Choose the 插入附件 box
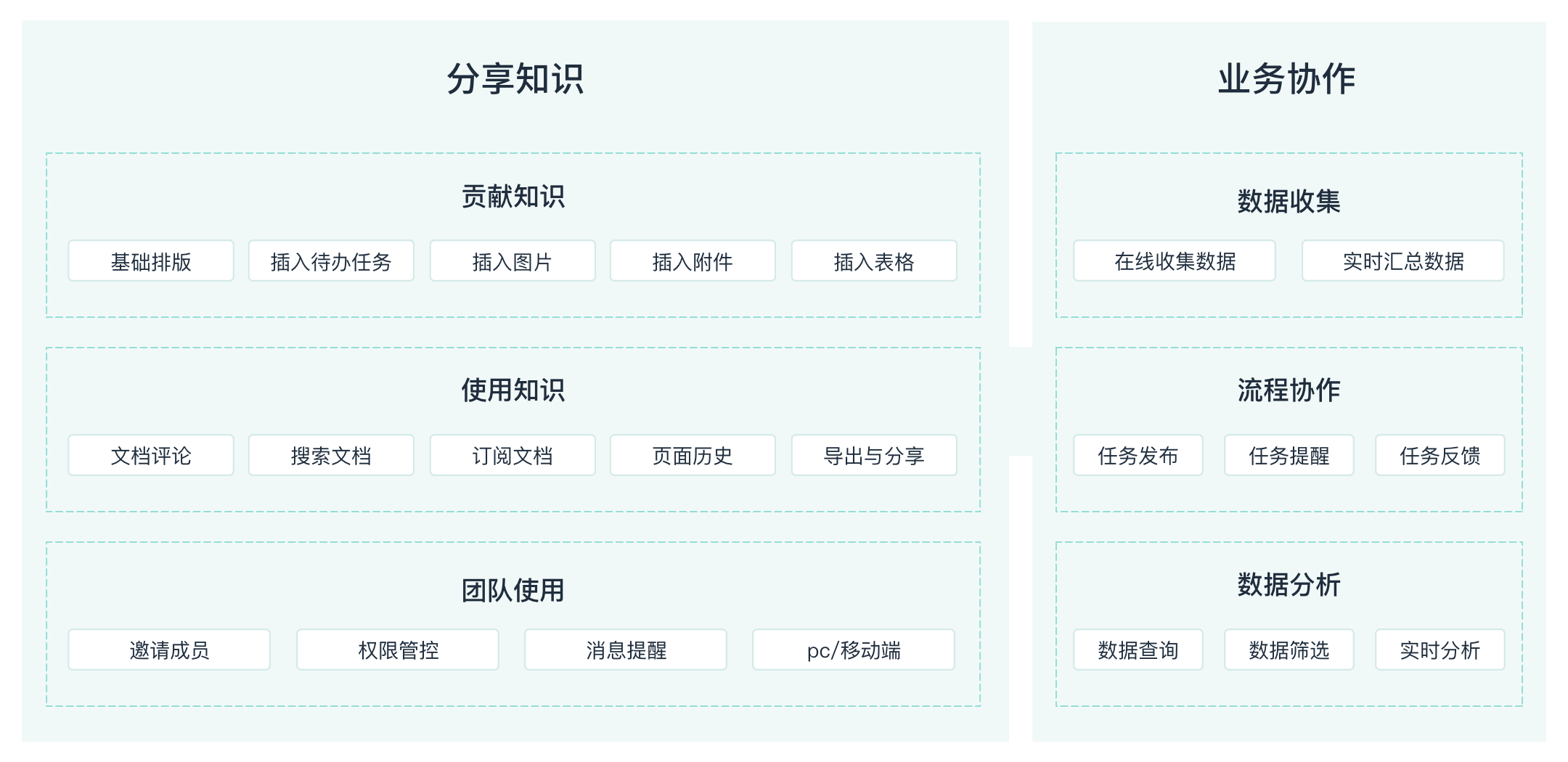This screenshot has height=762, width=1568. pyautogui.click(x=693, y=261)
